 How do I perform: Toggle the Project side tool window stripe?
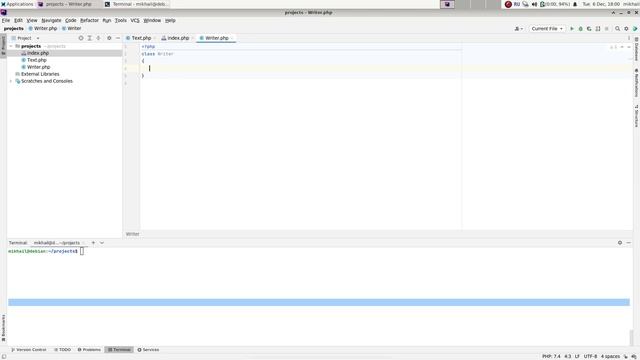(3, 46)
